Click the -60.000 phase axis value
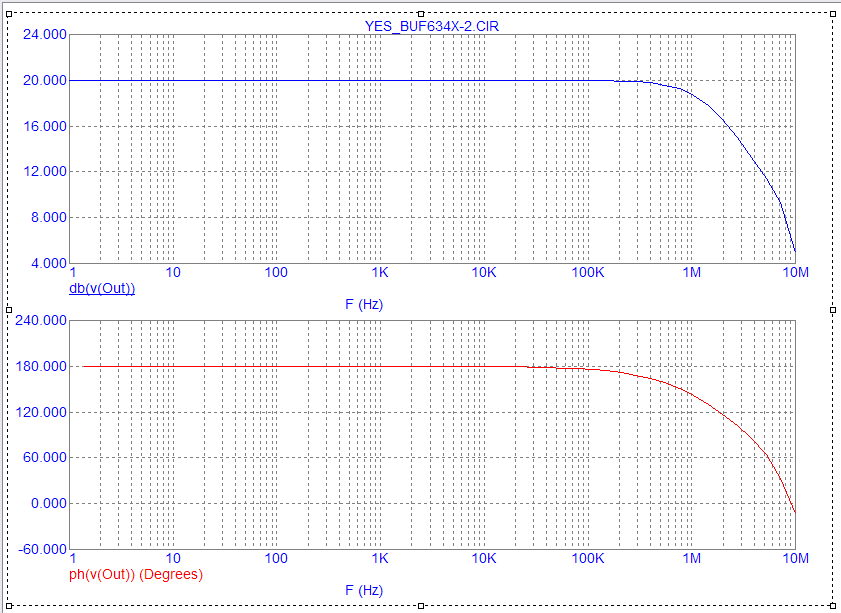This screenshot has width=841, height=613. click(42, 549)
